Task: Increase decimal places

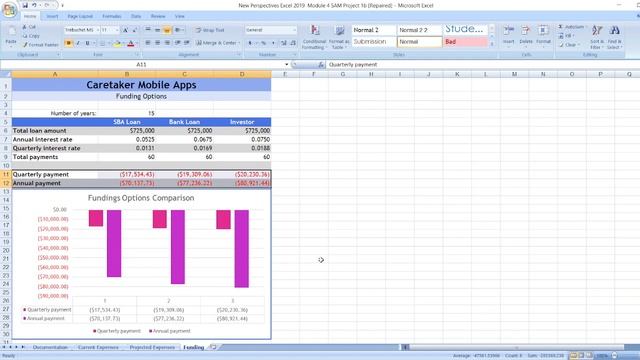Action: click(x=284, y=43)
